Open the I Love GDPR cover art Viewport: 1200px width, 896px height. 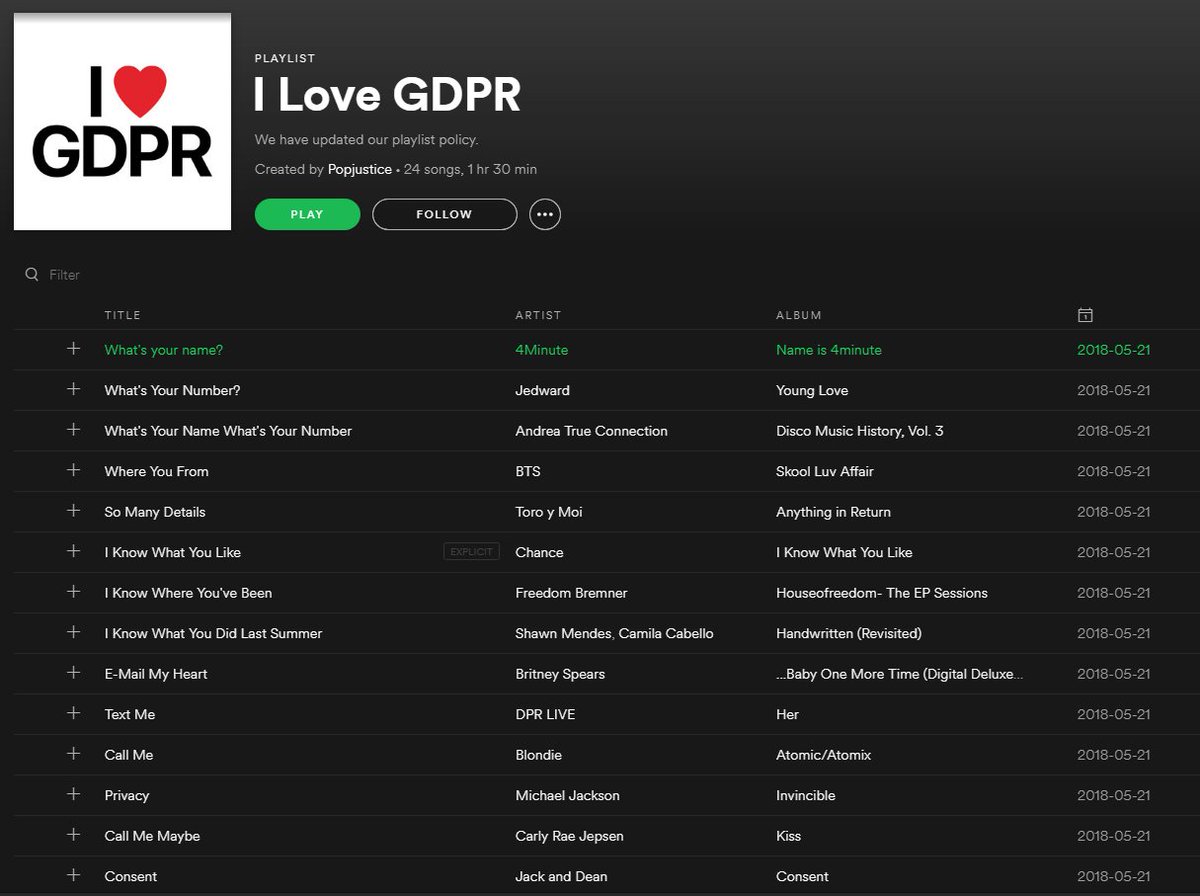click(122, 122)
